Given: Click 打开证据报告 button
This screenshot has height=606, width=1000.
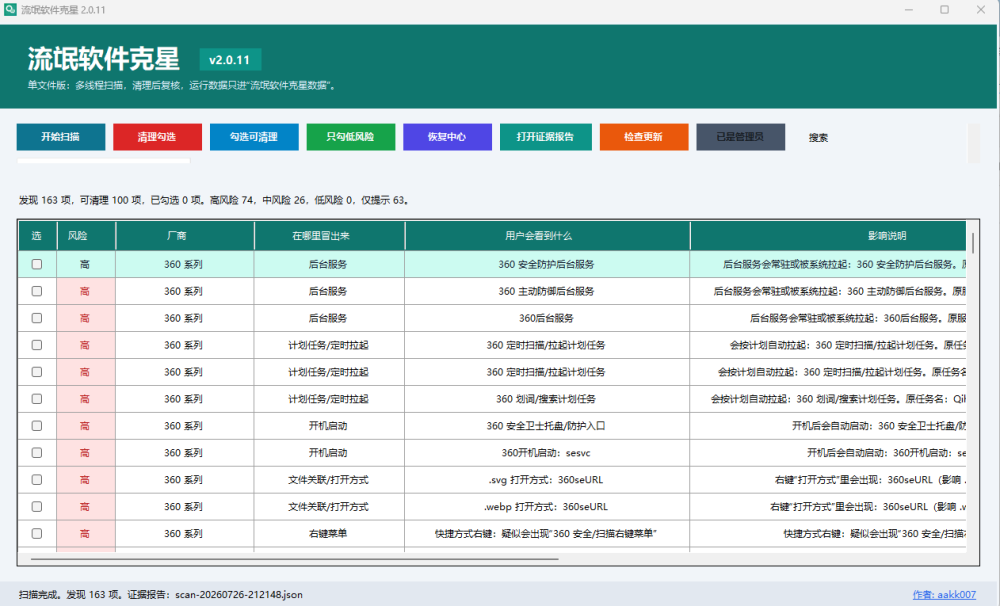Looking at the screenshot, I should point(545,137).
